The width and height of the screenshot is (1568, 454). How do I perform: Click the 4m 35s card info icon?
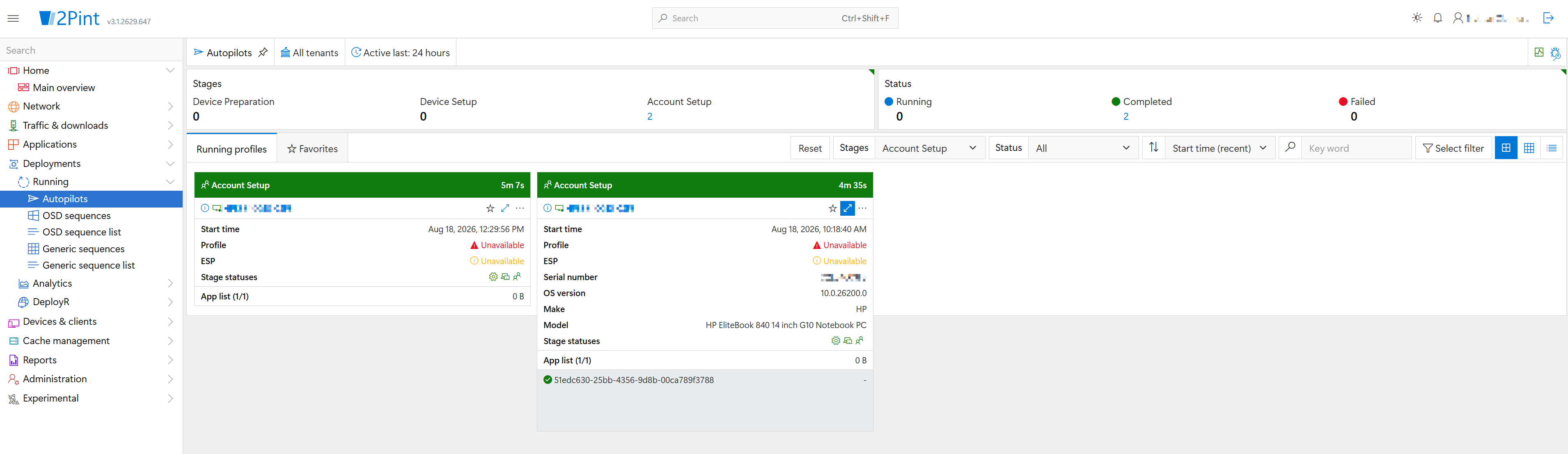[x=548, y=208]
